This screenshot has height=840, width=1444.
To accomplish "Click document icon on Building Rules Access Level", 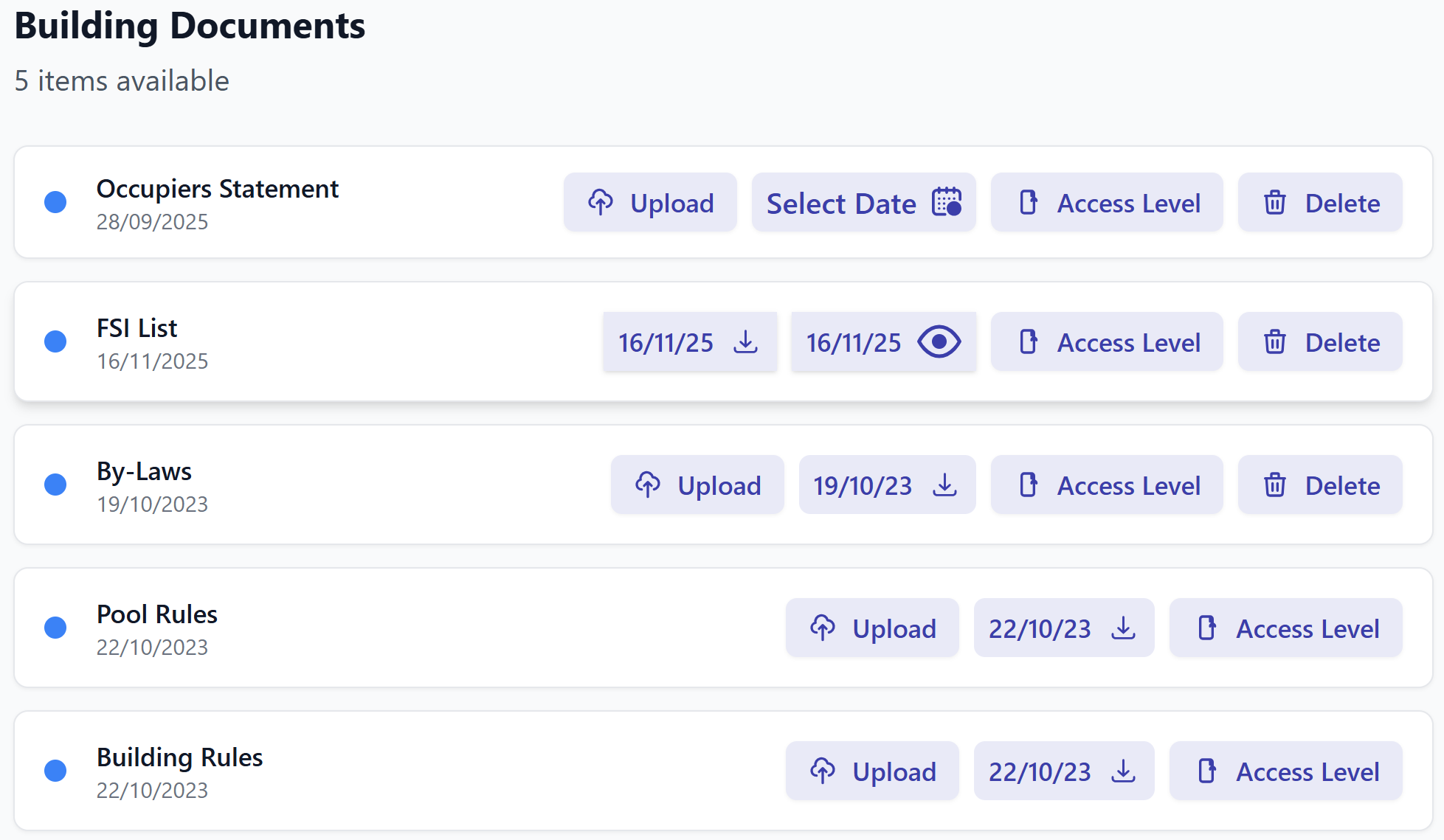I will point(1207,771).
